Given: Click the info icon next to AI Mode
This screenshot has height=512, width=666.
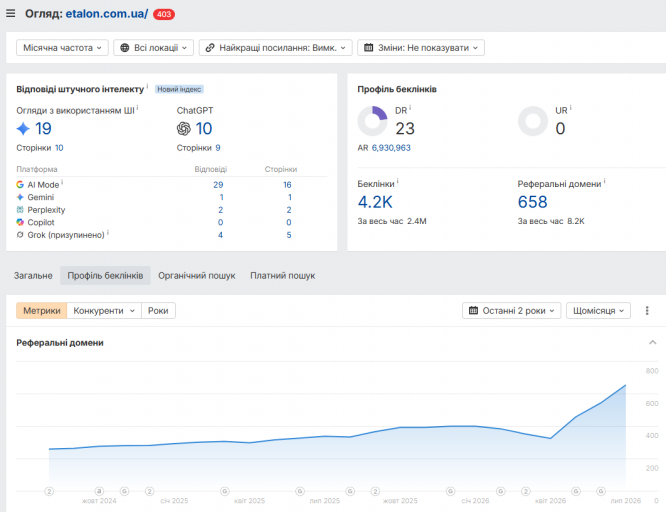Looking at the screenshot, I should [x=62, y=182].
